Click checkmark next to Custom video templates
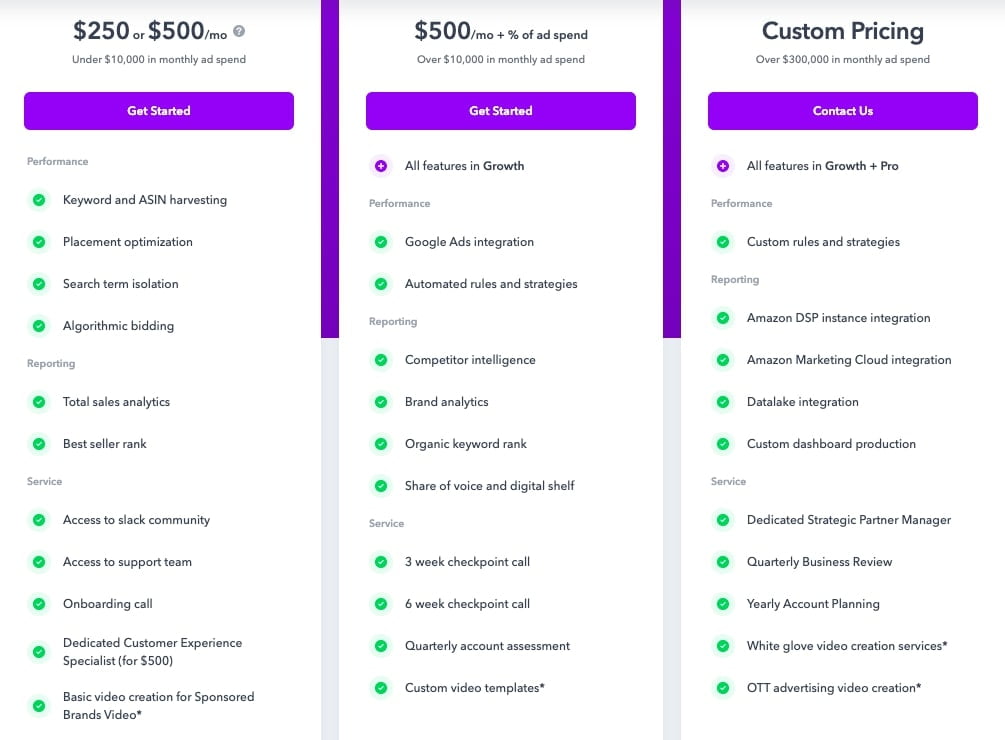Viewport: 1005px width, 740px height. pos(381,688)
